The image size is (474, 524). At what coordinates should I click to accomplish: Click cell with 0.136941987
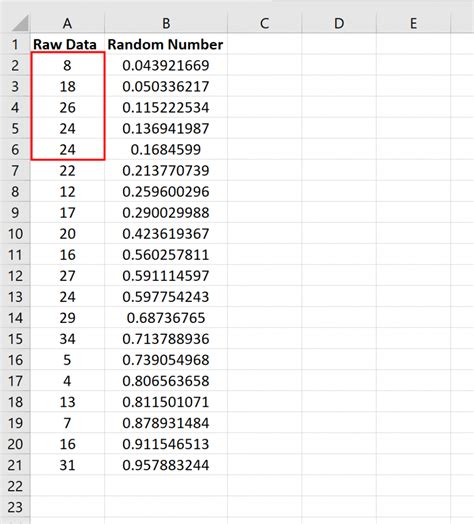click(x=166, y=128)
